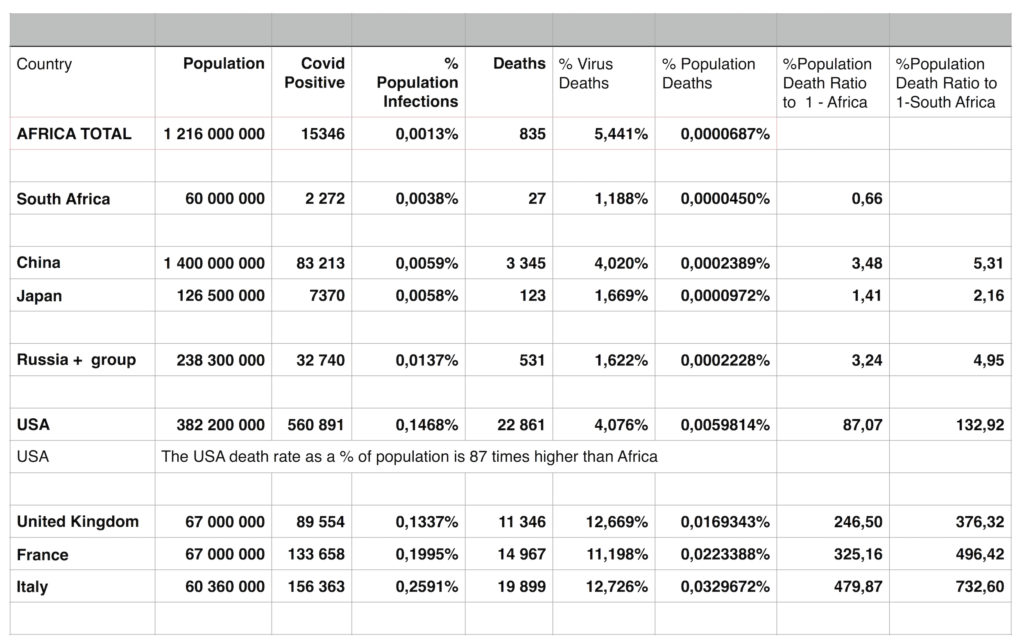Select the 89 554 covid positive cell

pos(311,522)
